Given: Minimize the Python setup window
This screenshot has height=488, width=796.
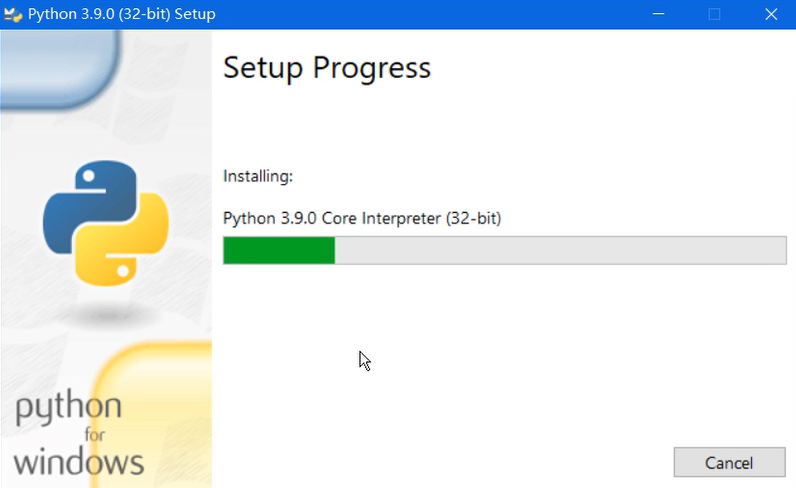Looking at the screenshot, I should click(658, 14).
